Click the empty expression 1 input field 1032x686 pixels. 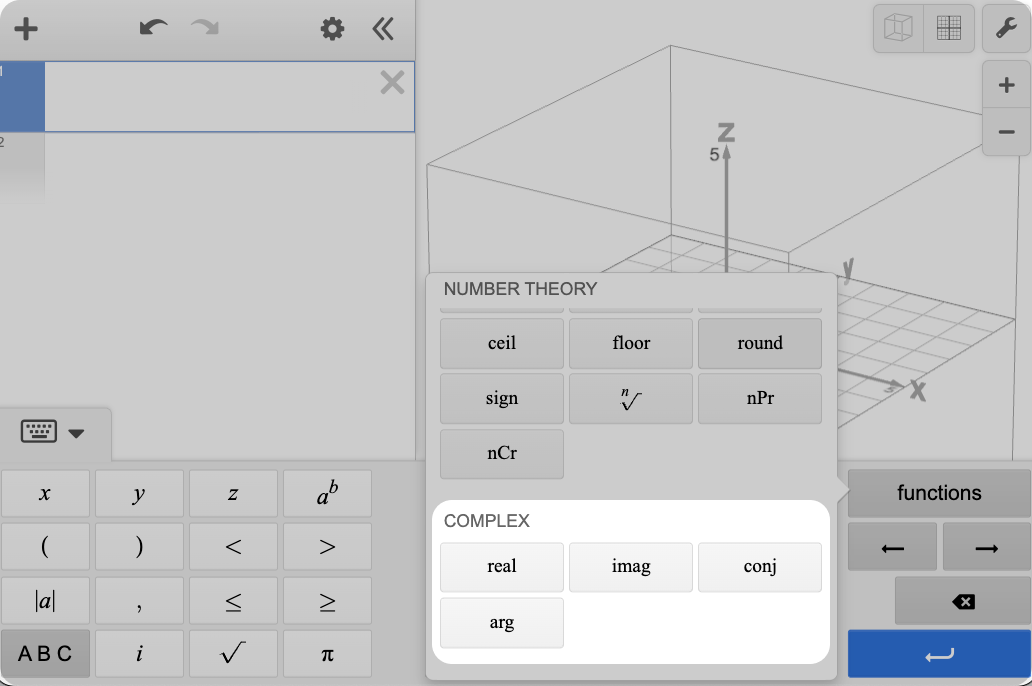tap(210, 97)
